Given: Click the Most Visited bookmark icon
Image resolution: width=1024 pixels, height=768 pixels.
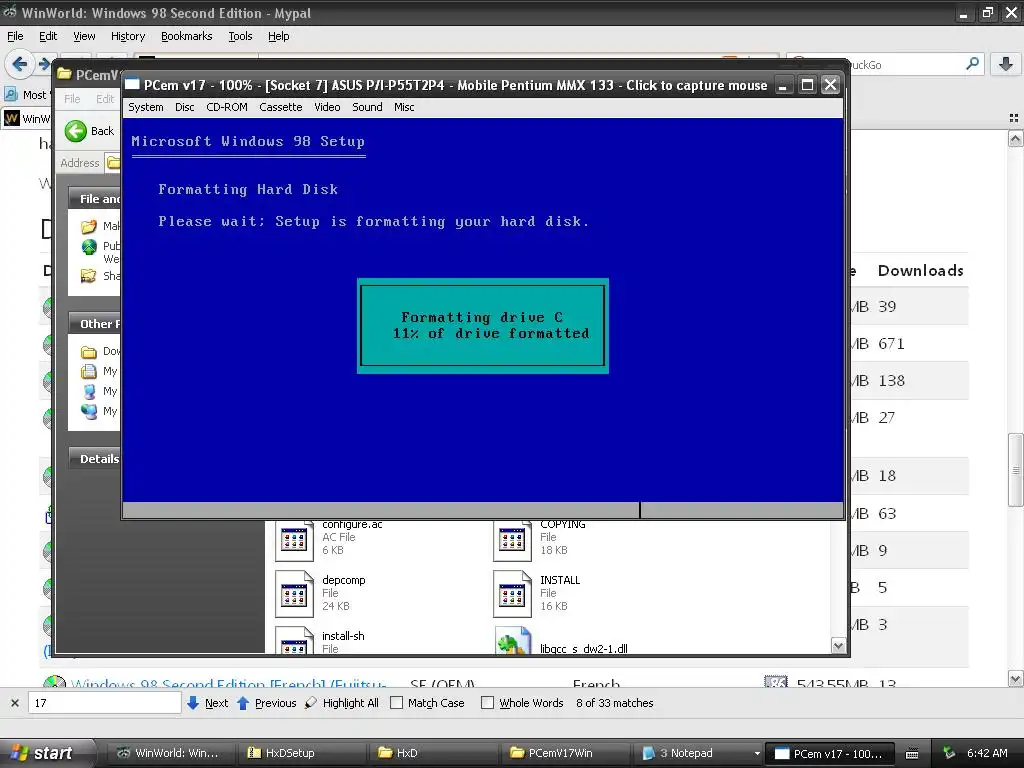Looking at the screenshot, I should pos(11,95).
